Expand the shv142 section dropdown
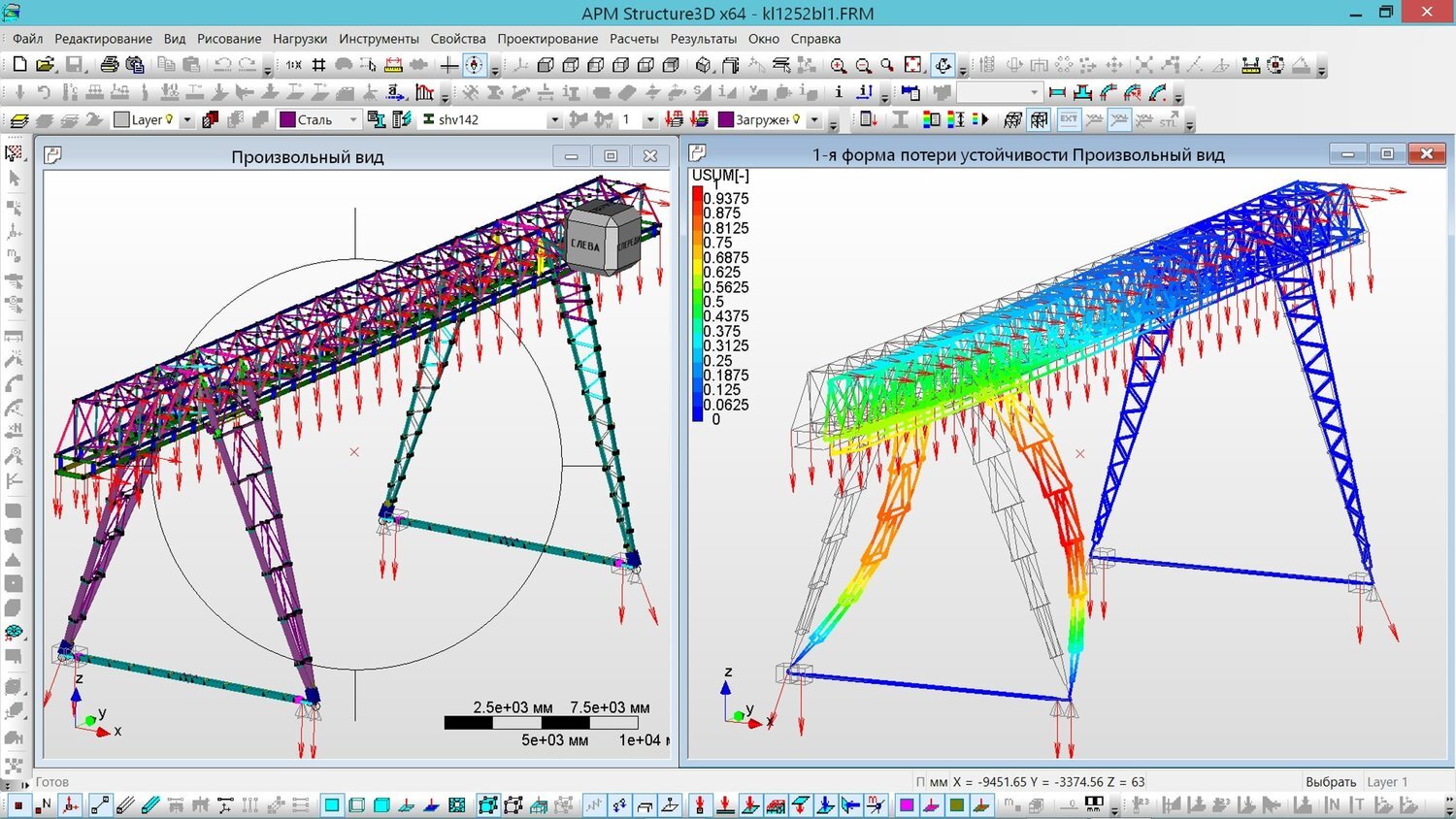Screen dimensions: 1456x819 554,120
